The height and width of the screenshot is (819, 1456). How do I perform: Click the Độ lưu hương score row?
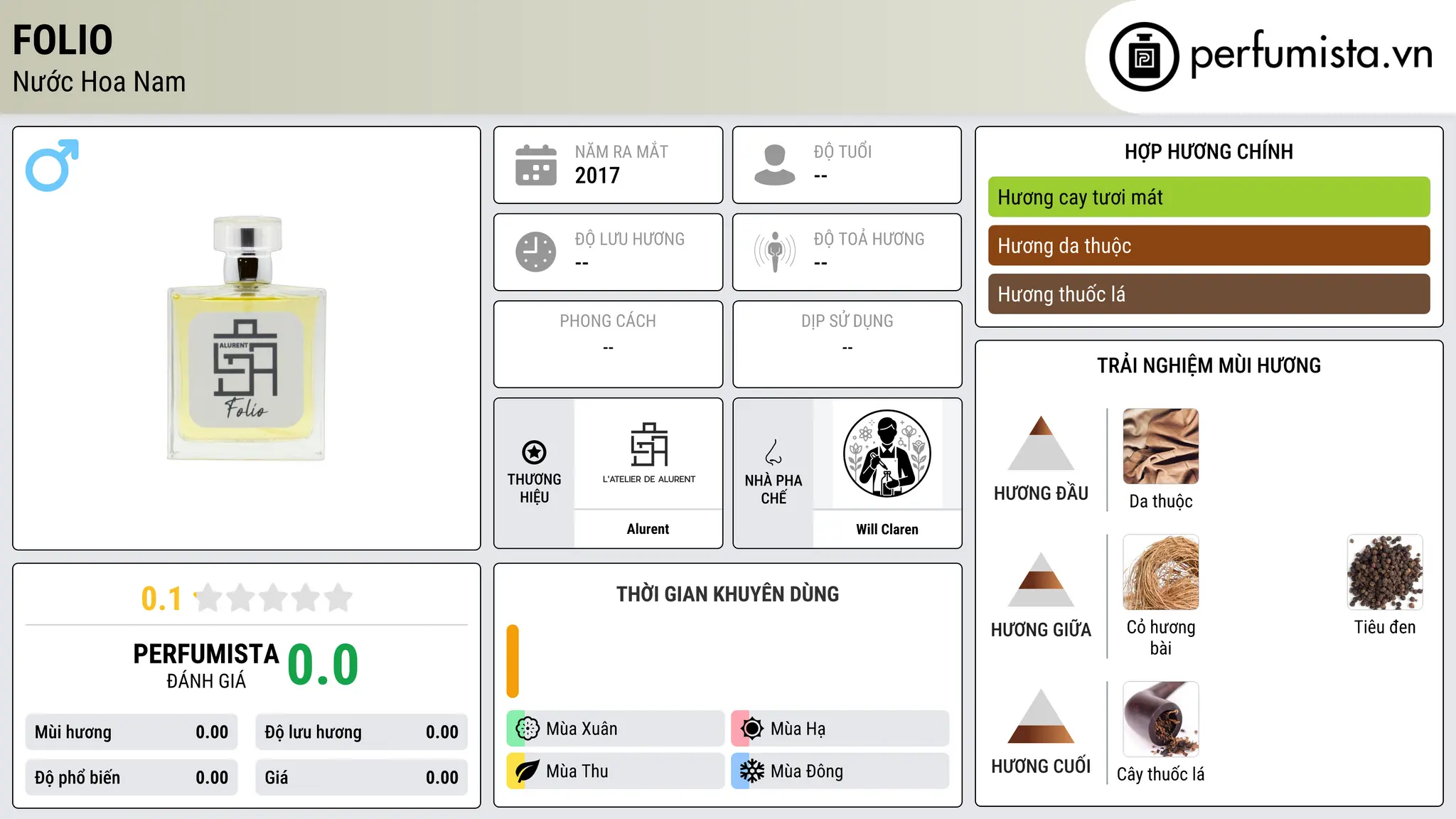click(x=361, y=732)
